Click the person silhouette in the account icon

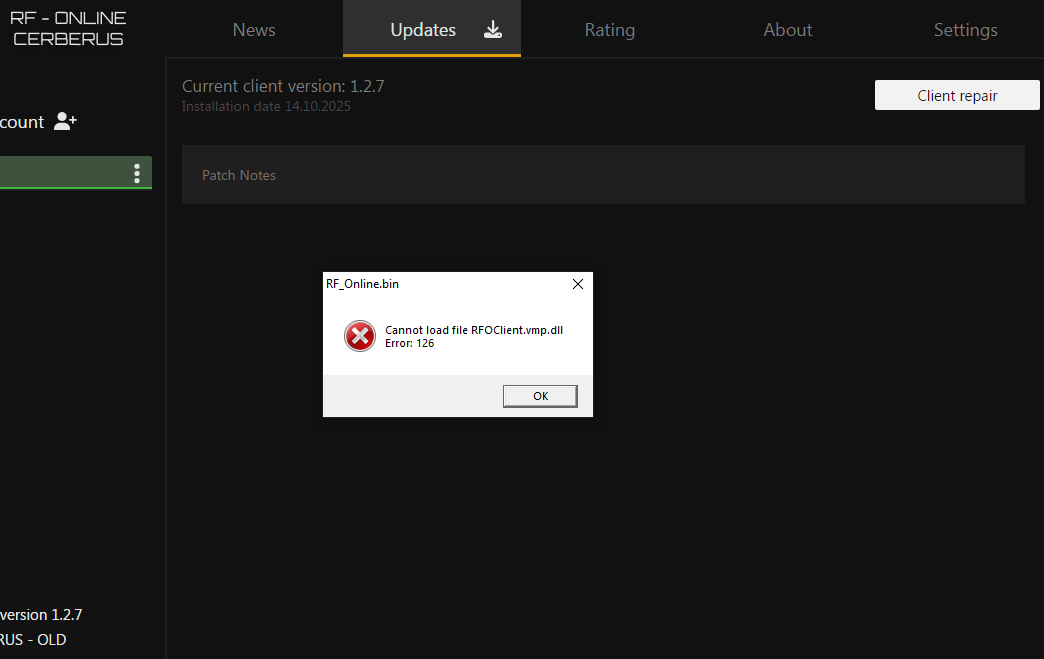tap(61, 121)
